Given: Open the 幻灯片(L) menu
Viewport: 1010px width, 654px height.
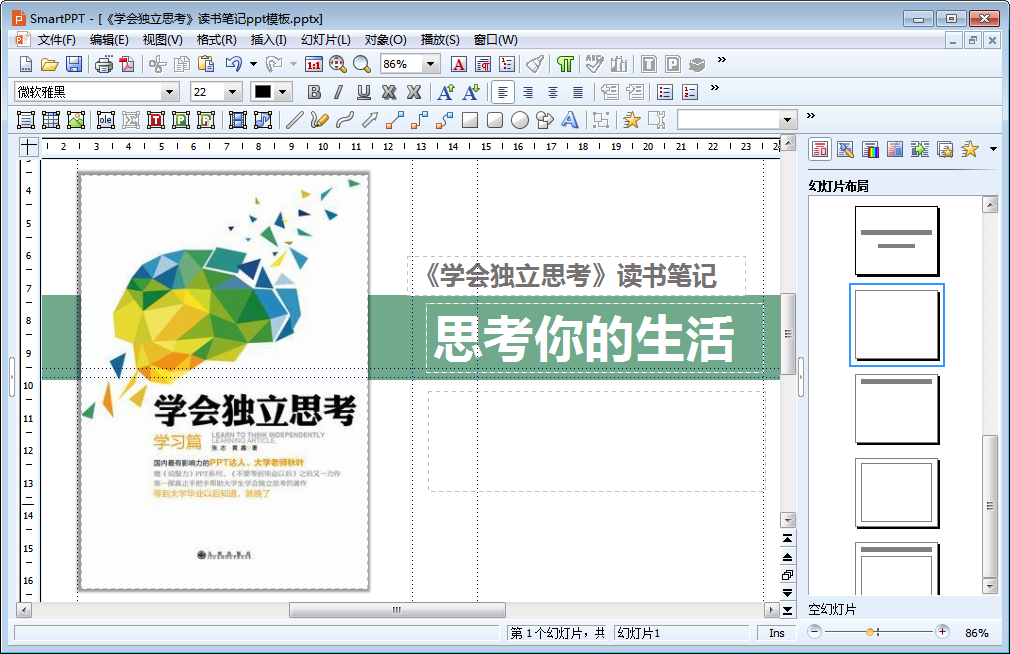Looking at the screenshot, I should [x=326, y=40].
